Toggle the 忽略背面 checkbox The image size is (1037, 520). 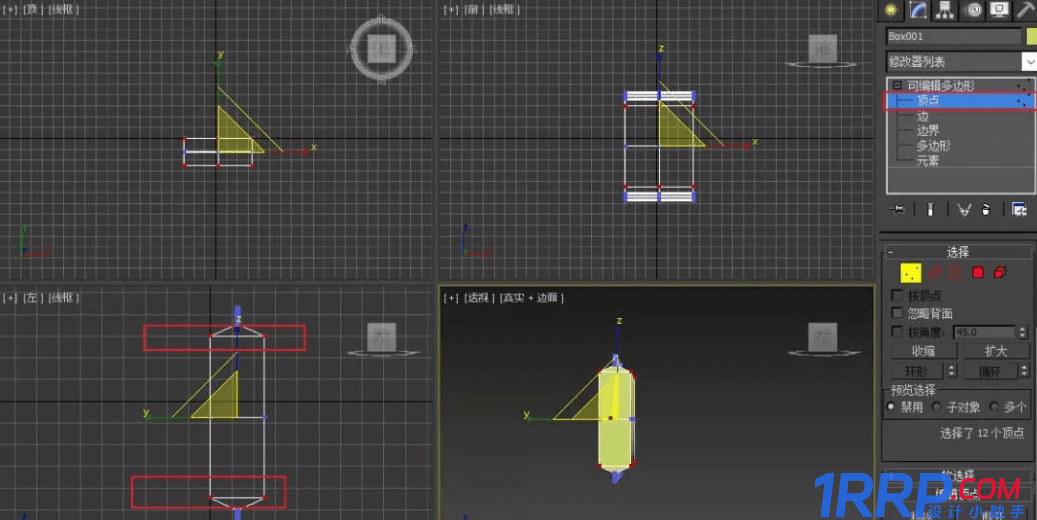coord(897,312)
